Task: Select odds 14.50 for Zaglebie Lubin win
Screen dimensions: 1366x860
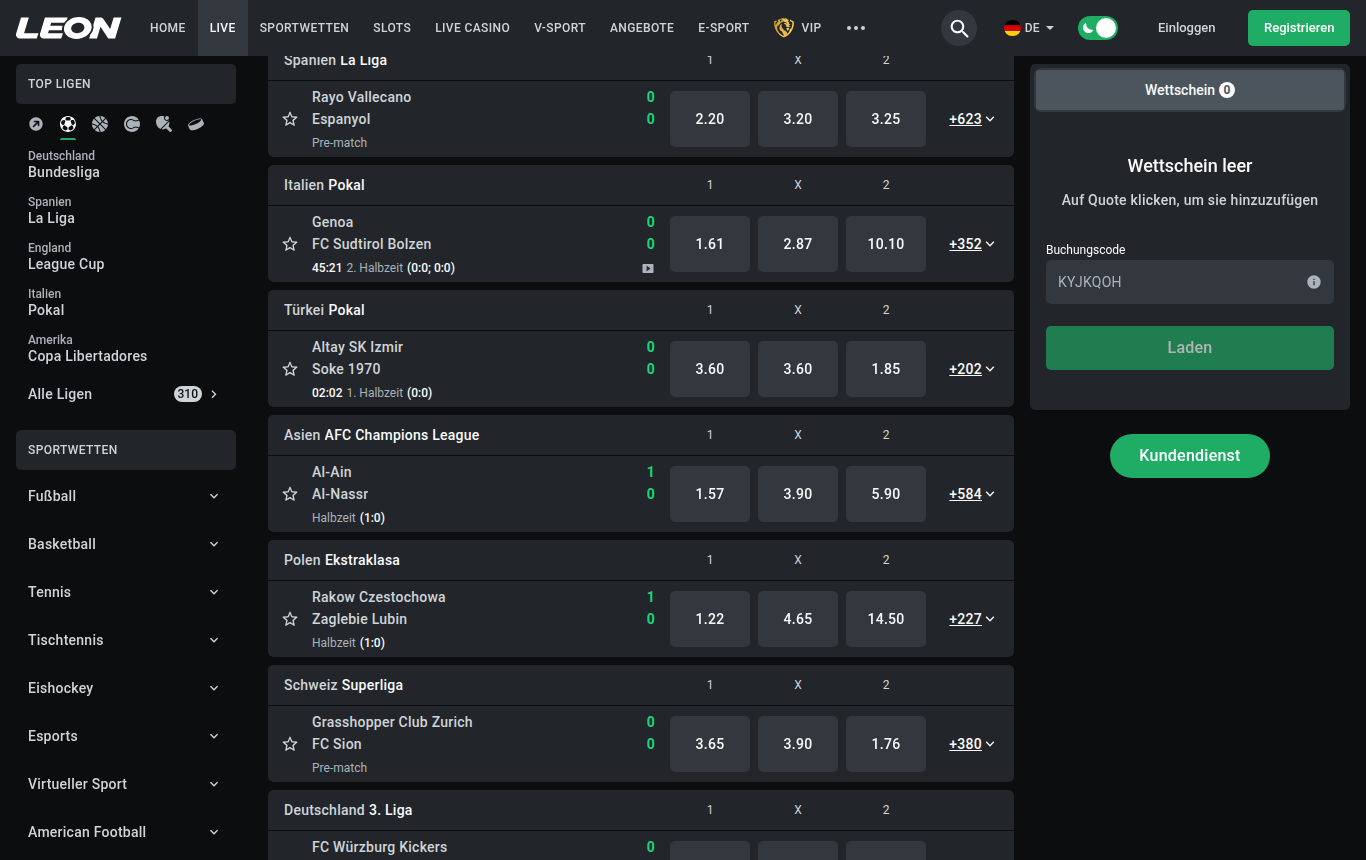Action: pyautogui.click(x=886, y=619)
